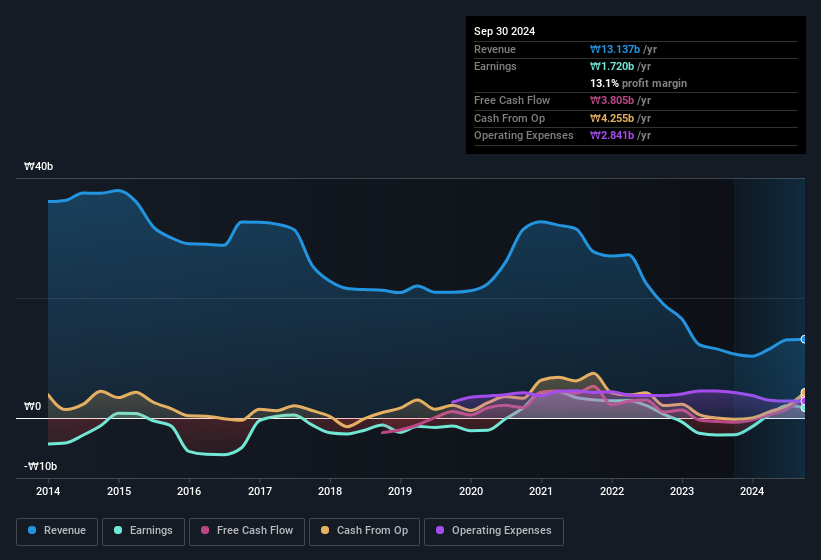Click the orange Cash From Op endpoint marker
The height and width of the screenshot is (560, 821).
tap(804, 393)
